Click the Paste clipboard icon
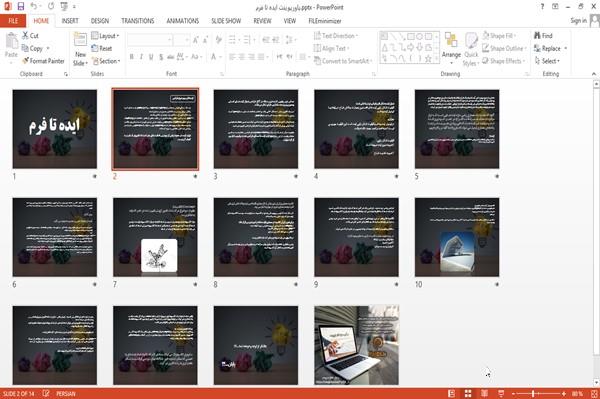 11,41
